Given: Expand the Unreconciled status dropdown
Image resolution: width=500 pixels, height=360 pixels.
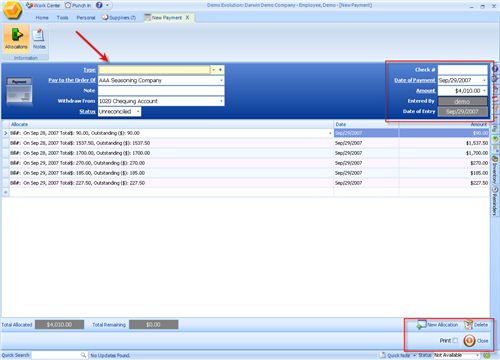Looking at the screenshot, I should (x=138, y=112).
